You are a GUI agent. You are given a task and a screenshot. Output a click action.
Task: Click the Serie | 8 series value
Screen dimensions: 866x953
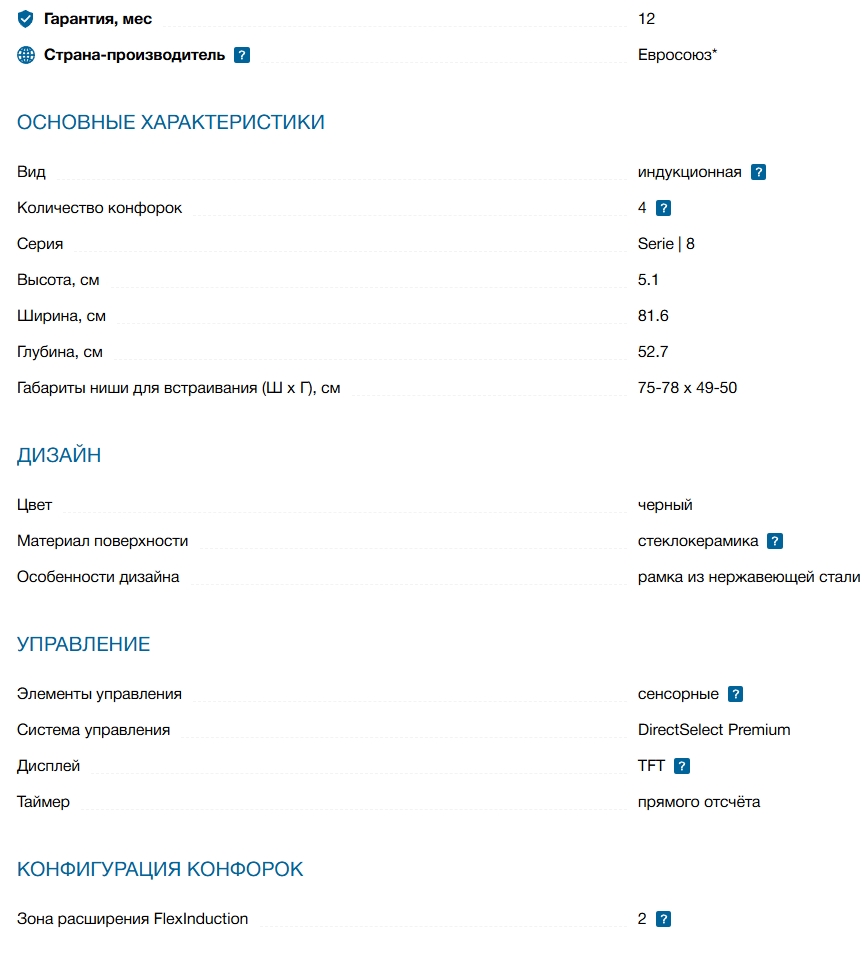(666, 244)
